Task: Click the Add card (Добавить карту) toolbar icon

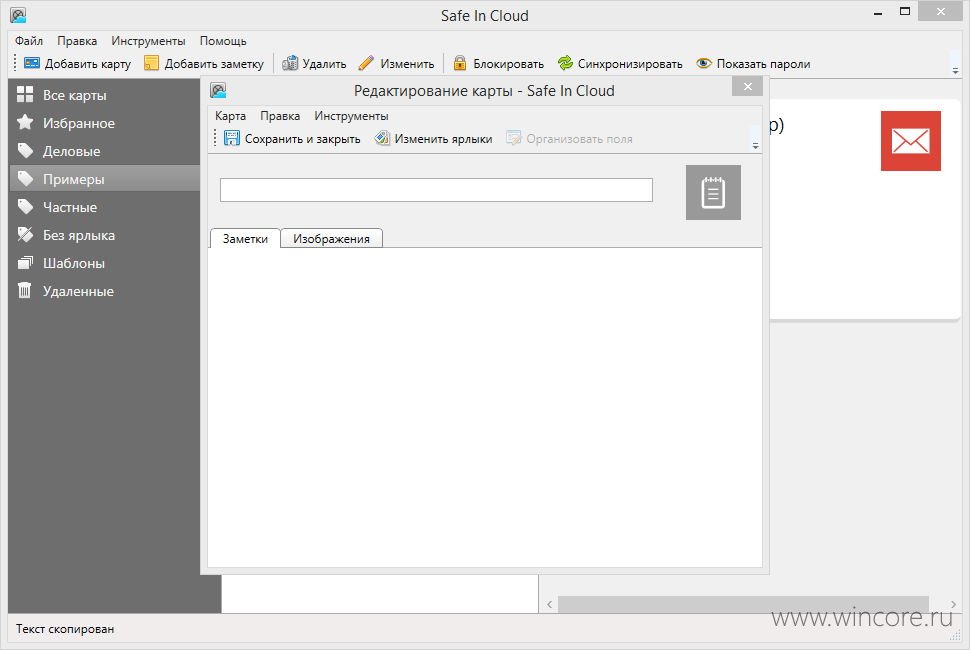Action: coord(32,63)
